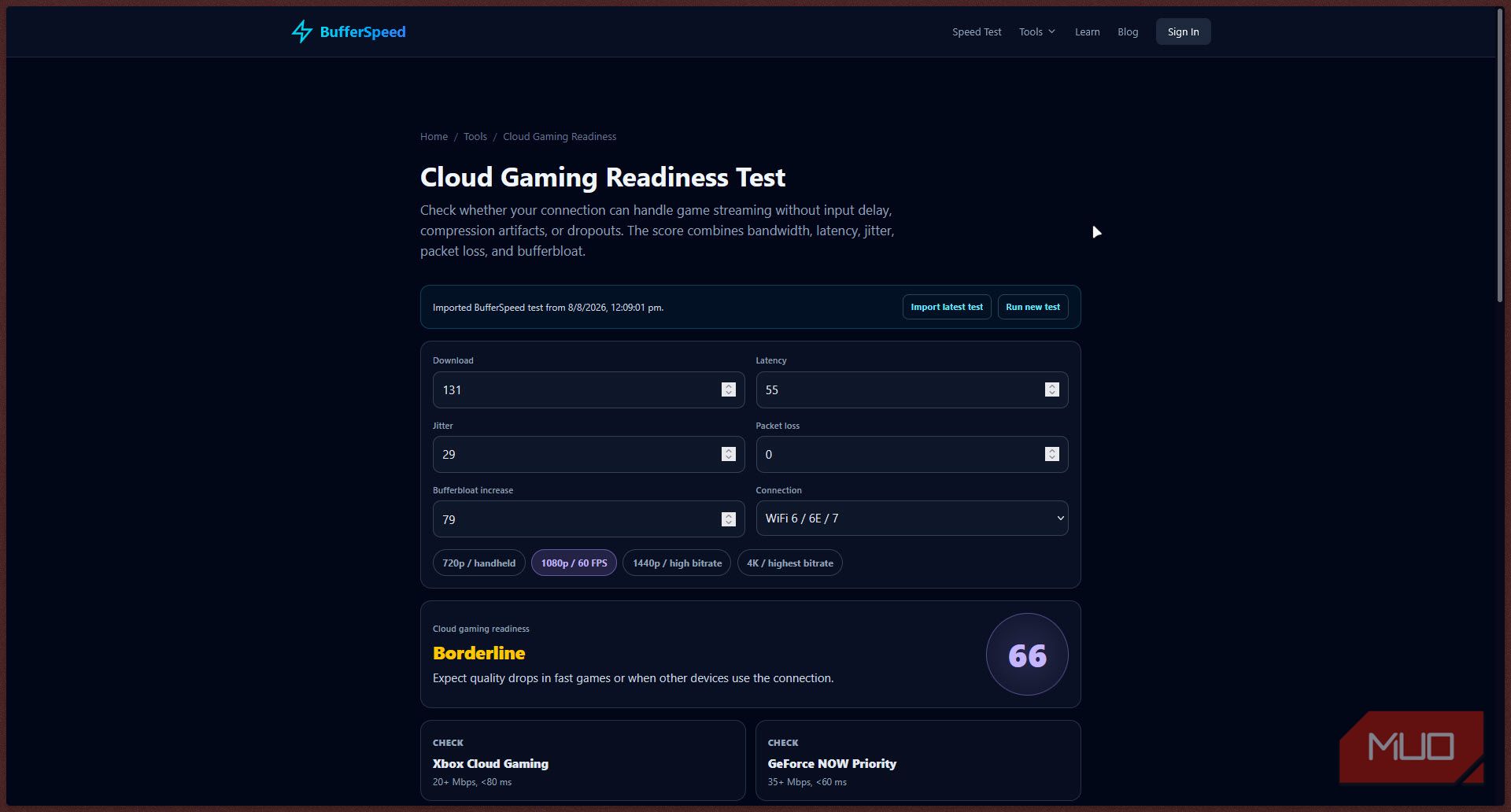This screenshot has width=1511, height=812.
Task: Focus the Bufferbloat increase input field
Action: [589, 519]
